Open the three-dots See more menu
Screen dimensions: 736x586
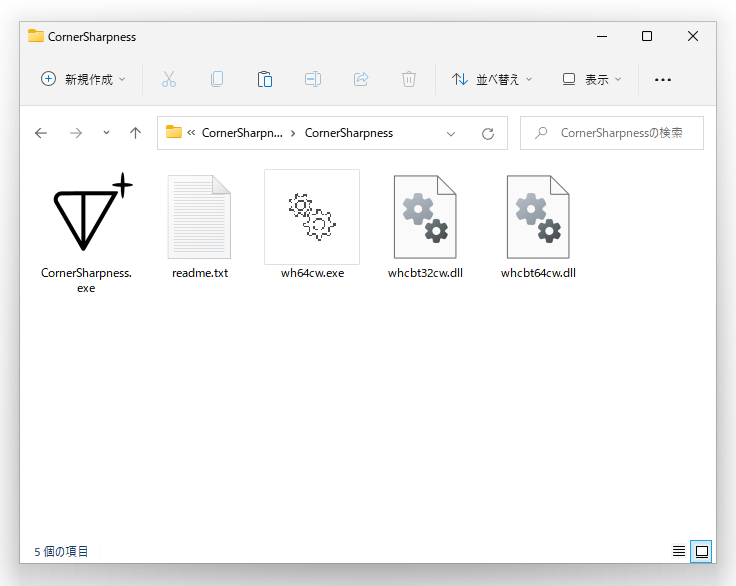pyautogui.click(x=663, y=80)
